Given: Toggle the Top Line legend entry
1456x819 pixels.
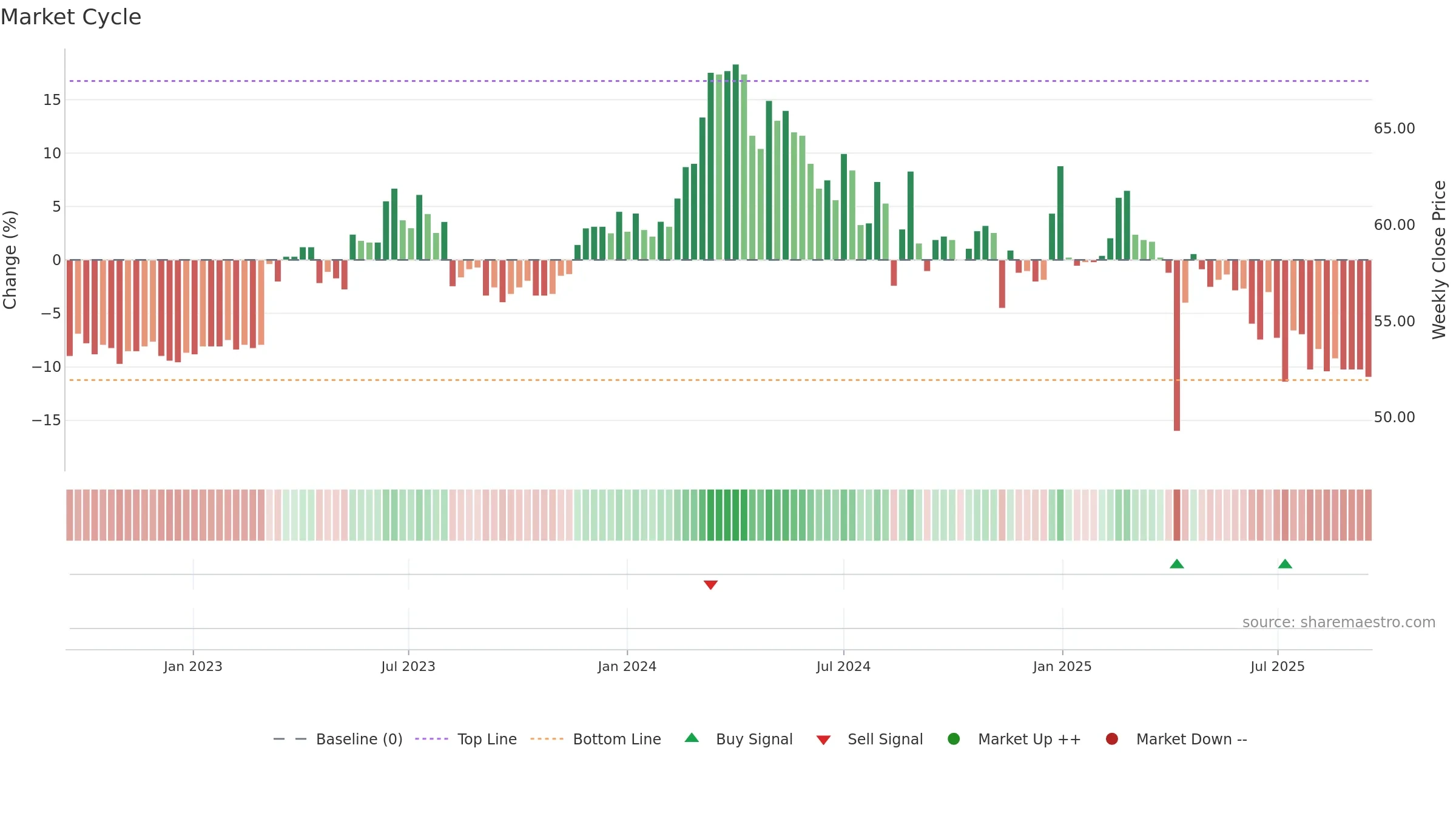Looking at the screenshot, I should point(466,739).
